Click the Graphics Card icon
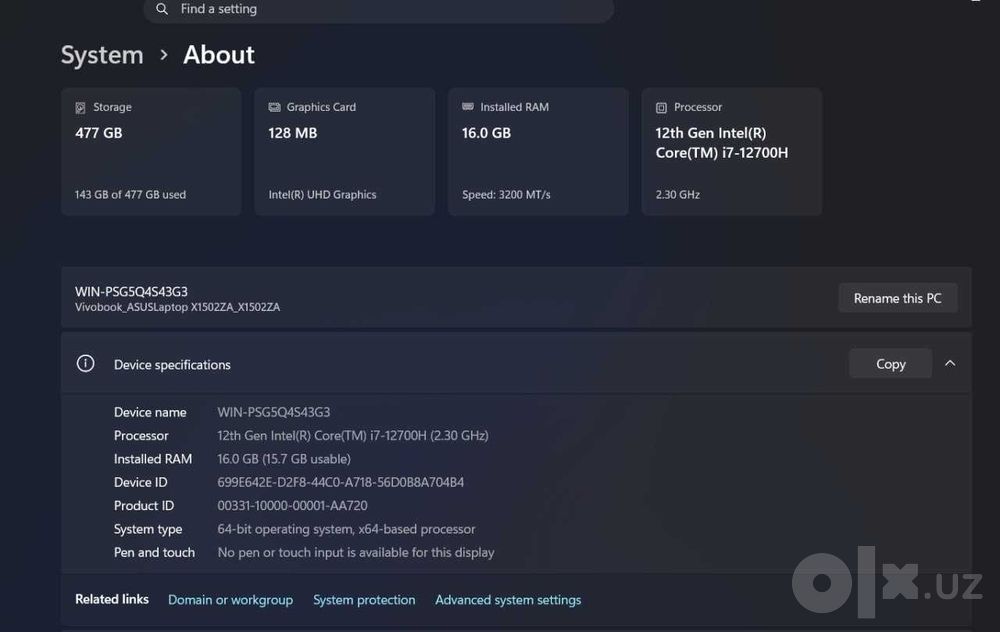The width and height of the screenshot is (1000, 632). pyautogui.click(x=274, y=107)
